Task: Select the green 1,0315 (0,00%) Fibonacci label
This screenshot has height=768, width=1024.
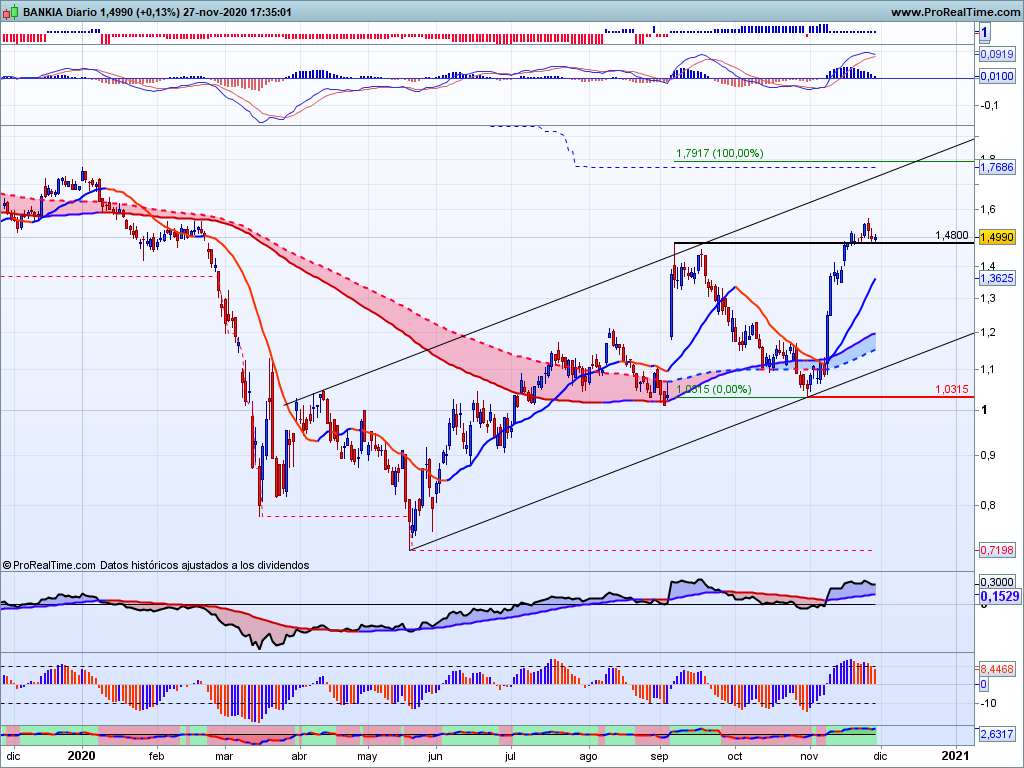Action: pyautogui.click(x=714, y=389)
